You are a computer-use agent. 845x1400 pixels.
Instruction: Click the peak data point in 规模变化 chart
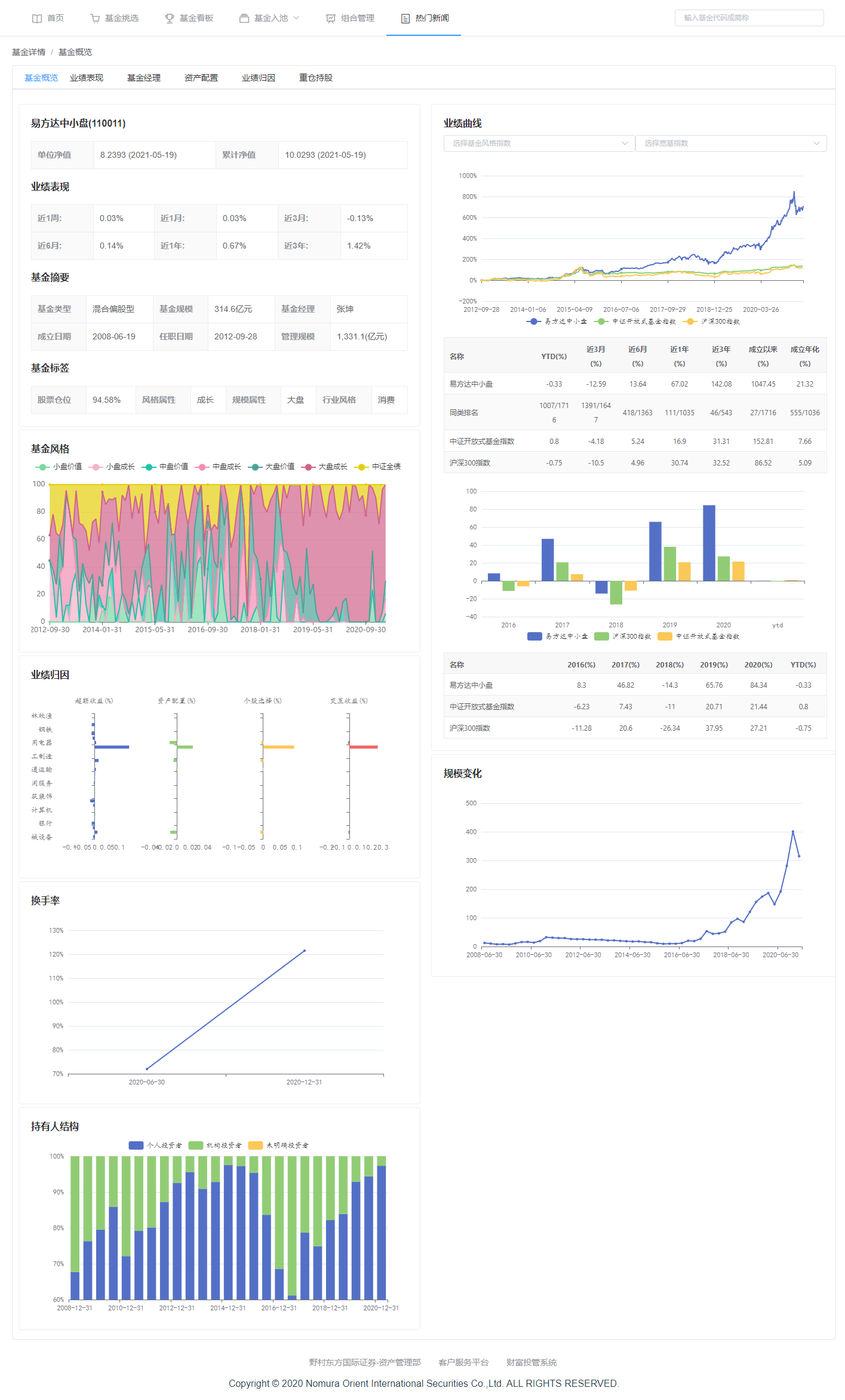793,831
